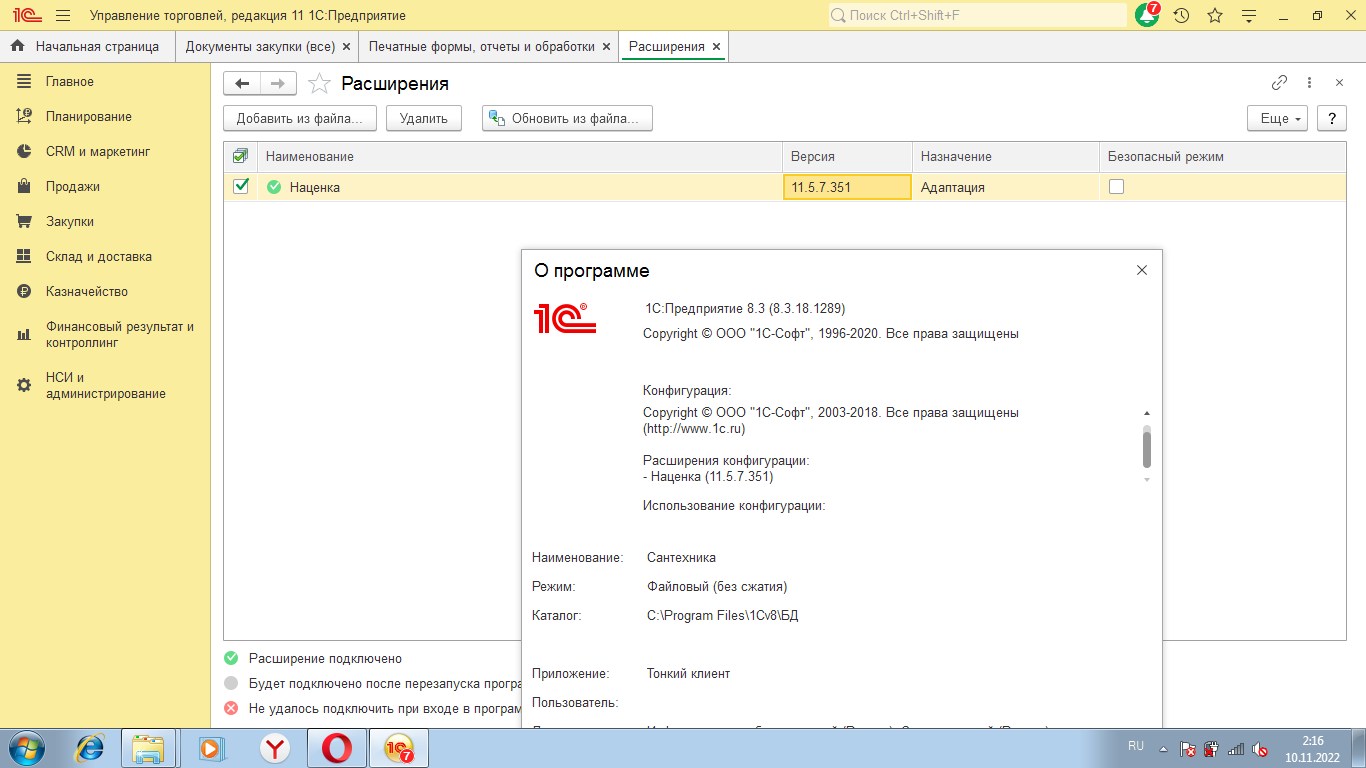Click version cell 11.5.7.351
This screenshot has height=768, width=1366.
847,187
